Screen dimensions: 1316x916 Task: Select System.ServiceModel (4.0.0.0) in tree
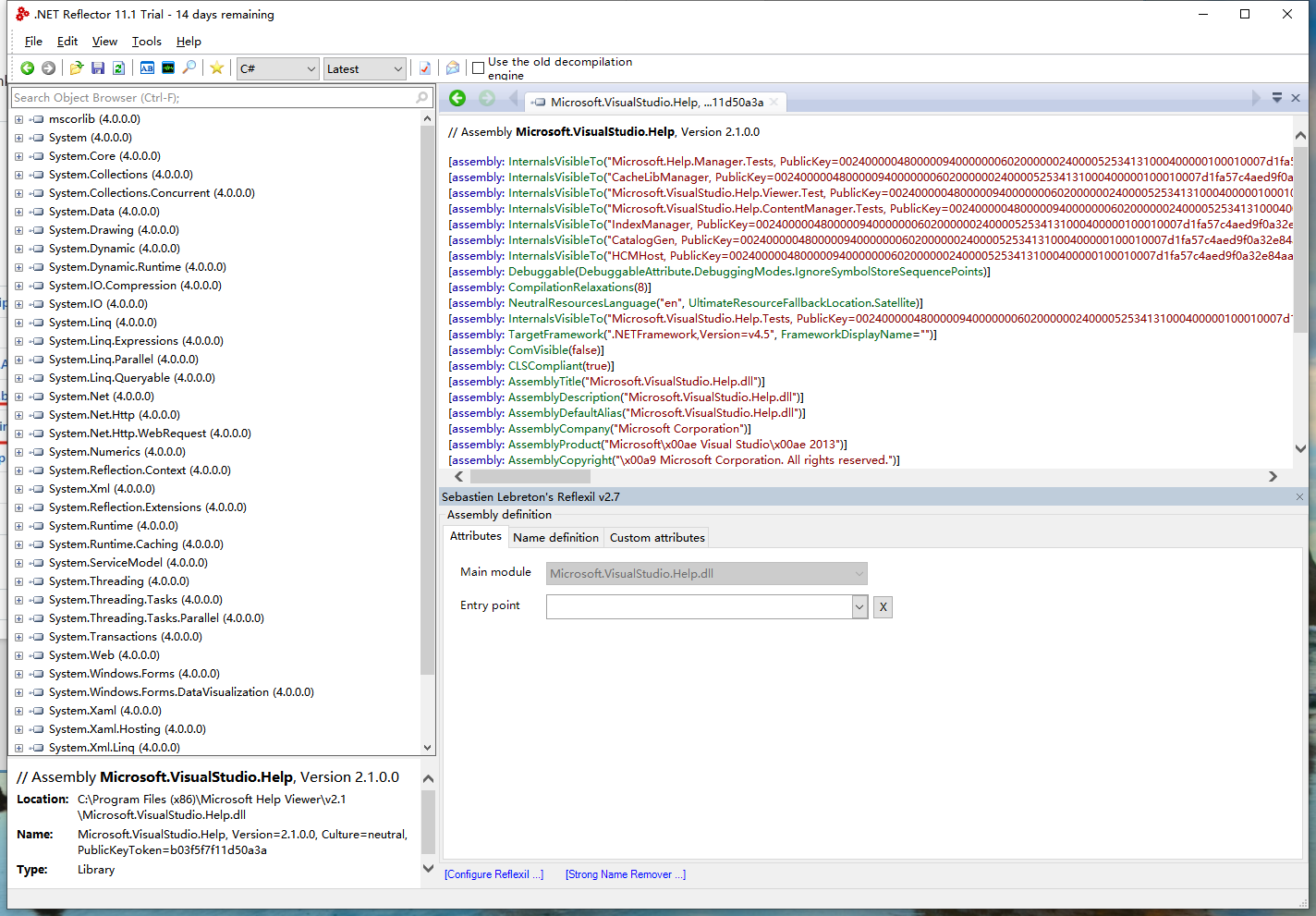(x=128, y=563)
